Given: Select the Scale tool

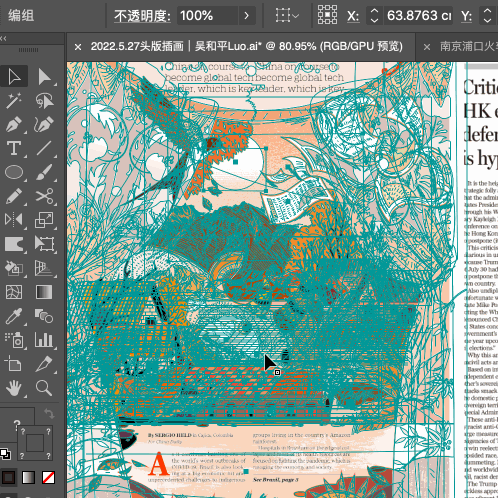Looking at the screenshot, I should click(x=44, y=220).
